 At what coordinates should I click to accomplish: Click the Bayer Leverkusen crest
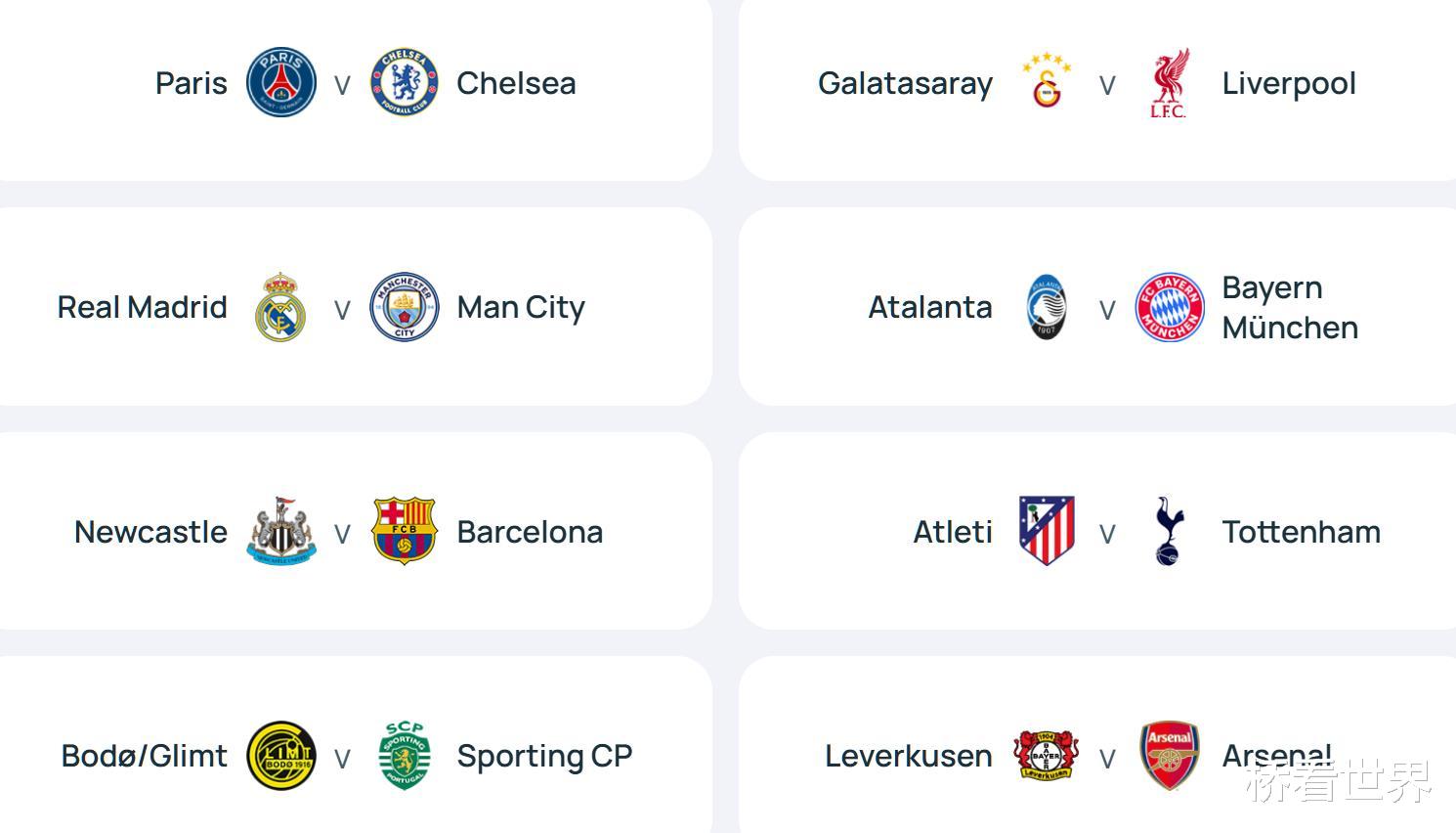(x=1047, y=756)
